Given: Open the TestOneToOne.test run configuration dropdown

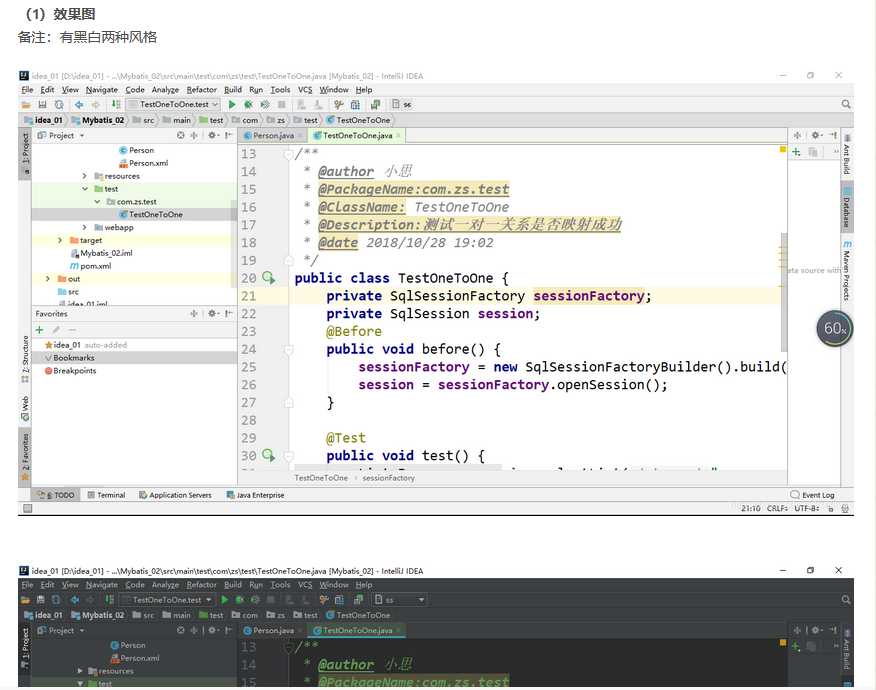Looking at the screenshot, I should point(174,104).
